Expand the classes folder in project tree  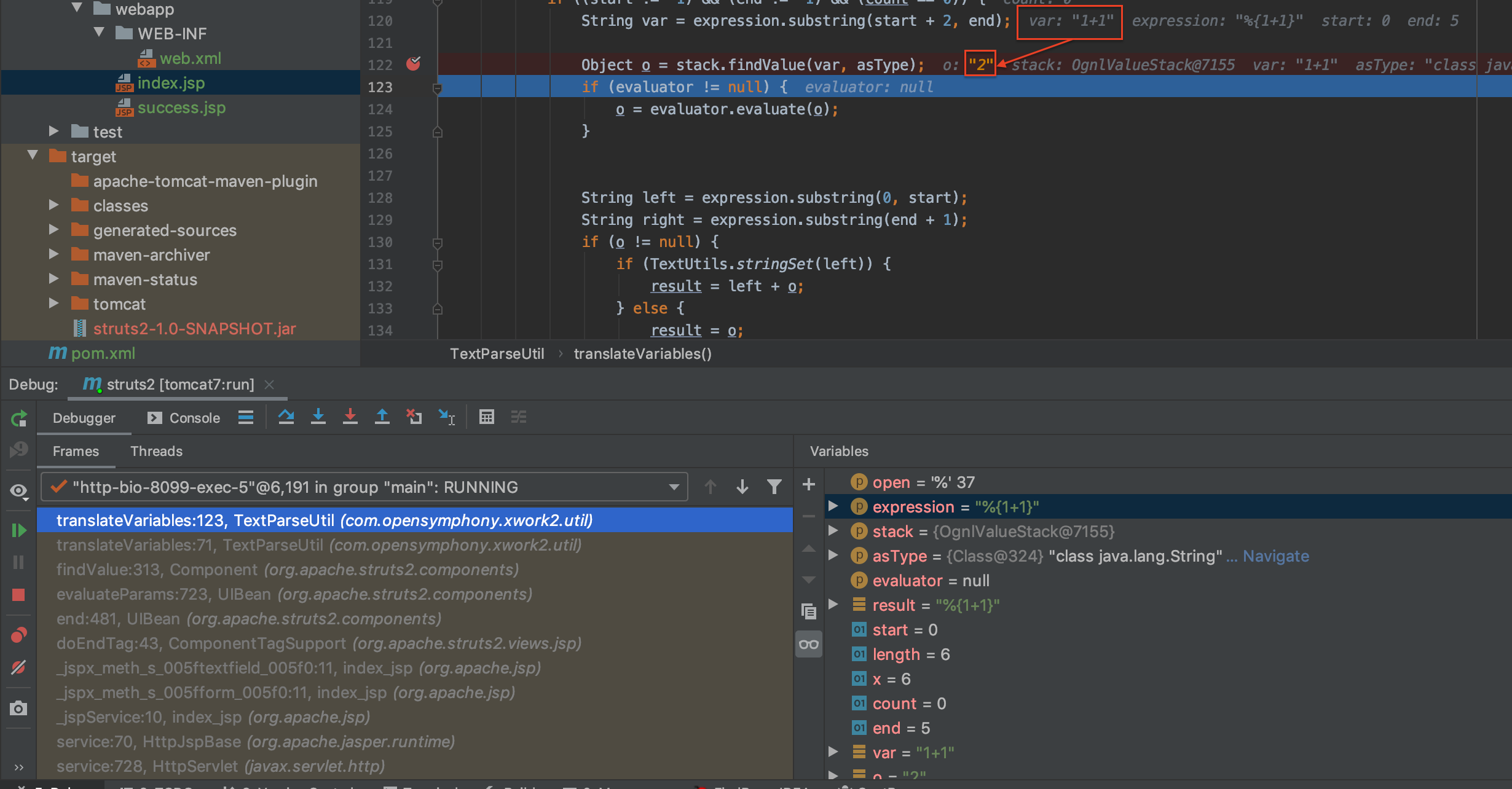pyautogui.click(x=54, y=205)
